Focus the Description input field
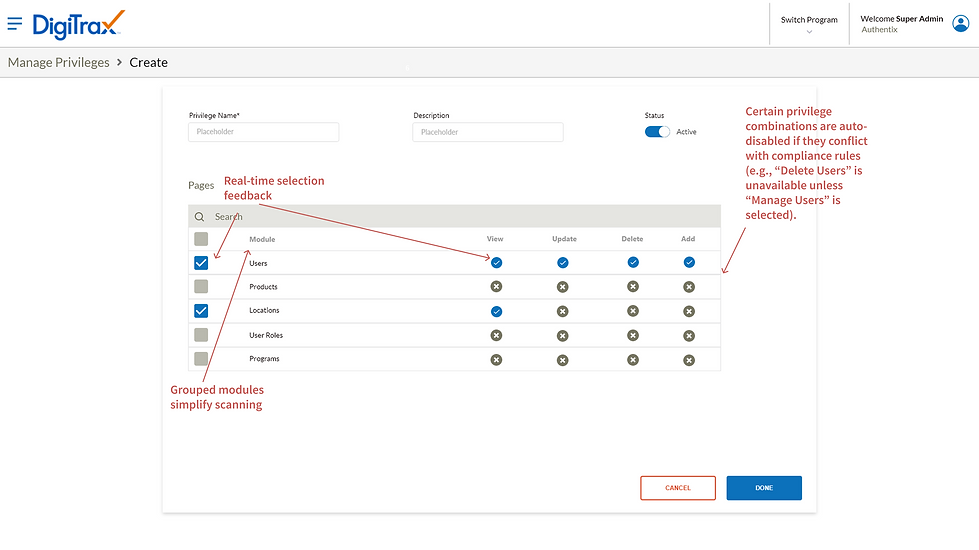Image resolution: width=979 pixels, height=550 pixels. coord(488,132)
